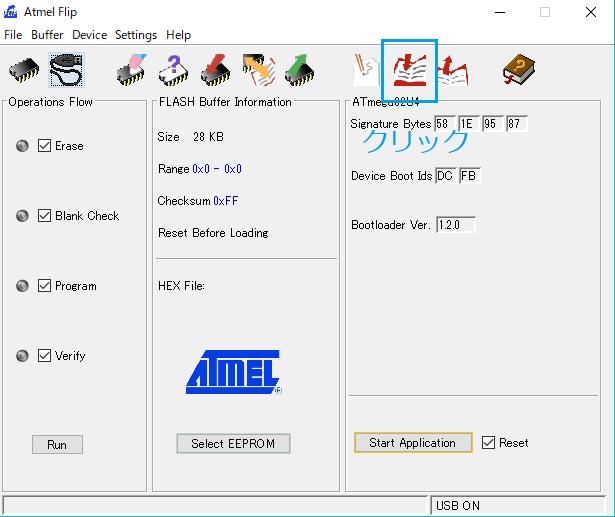The width and height of the screenshot is (615, 517).
Task: Click the Select EEPROM button
Action: click(x=233, y=443)
